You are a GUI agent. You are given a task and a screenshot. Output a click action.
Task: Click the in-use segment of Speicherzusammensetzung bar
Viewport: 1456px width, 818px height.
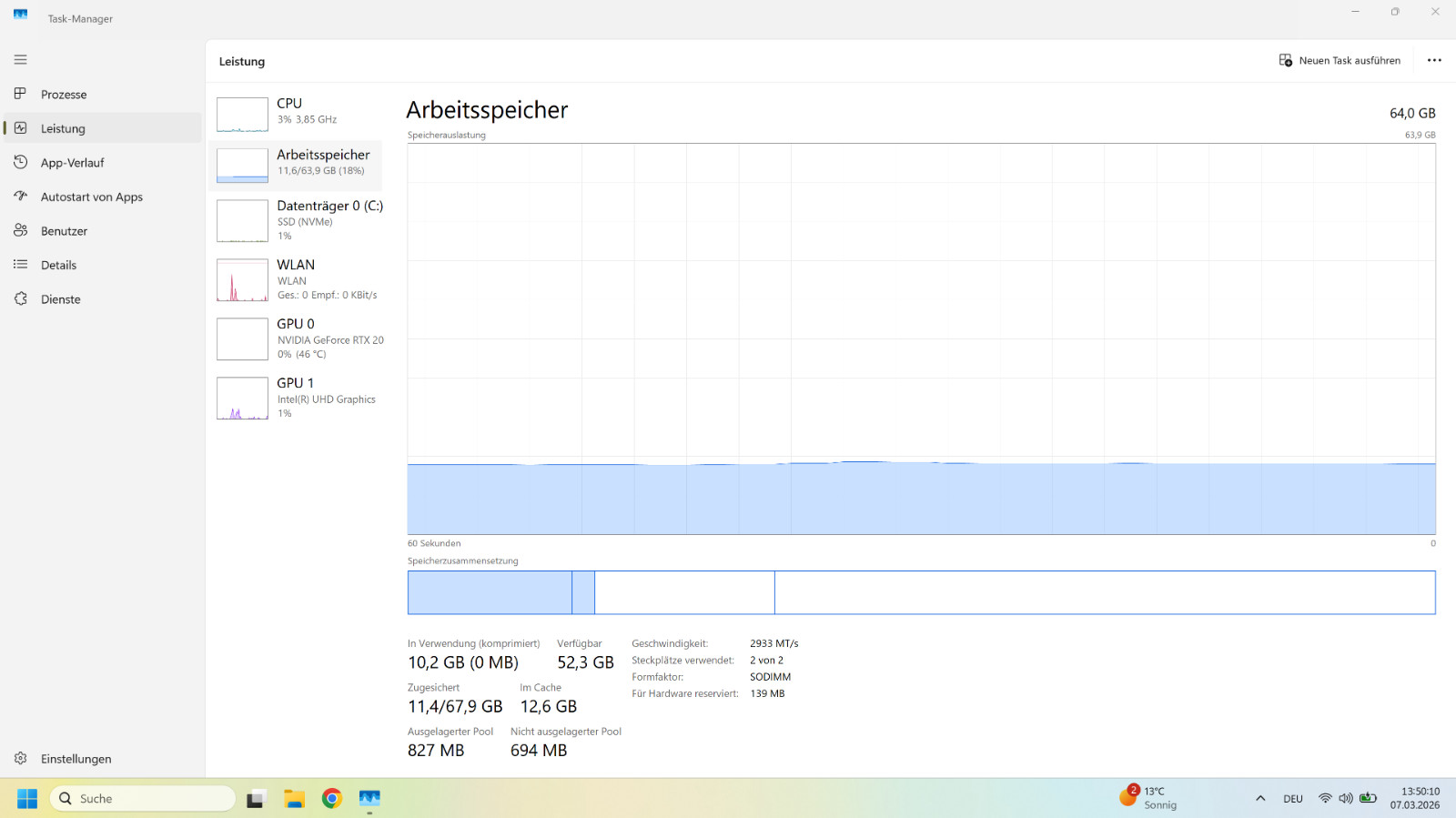tap(490, 592)
